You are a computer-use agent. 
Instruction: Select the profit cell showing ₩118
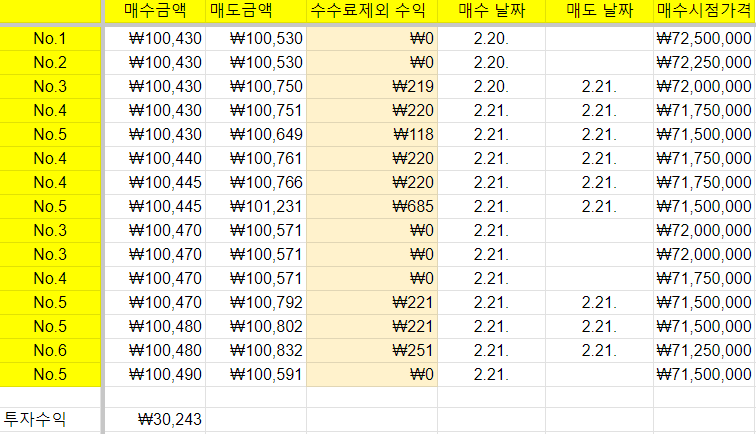click(x=372, y=135)
